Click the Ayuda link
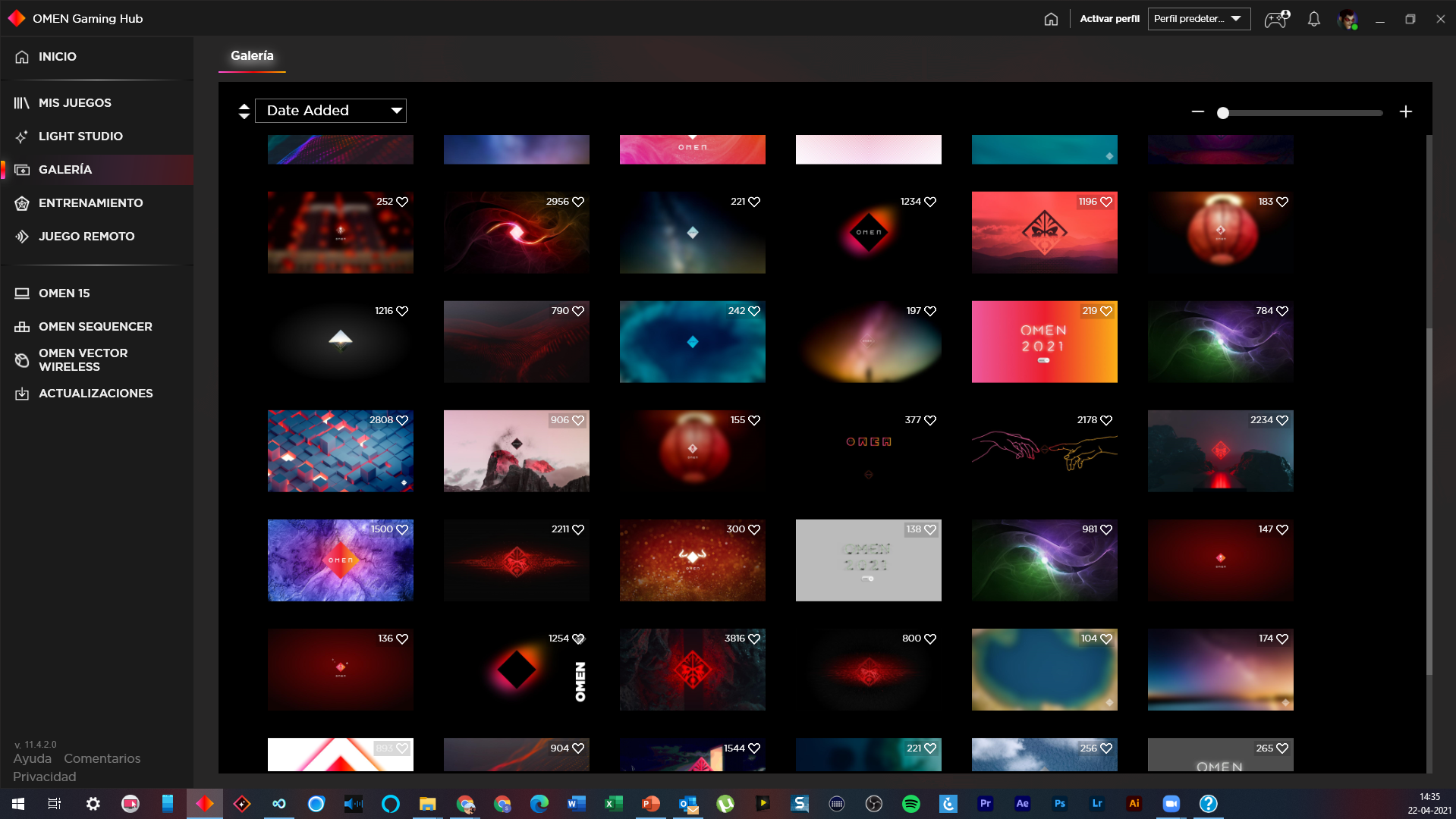 (32, 758)
